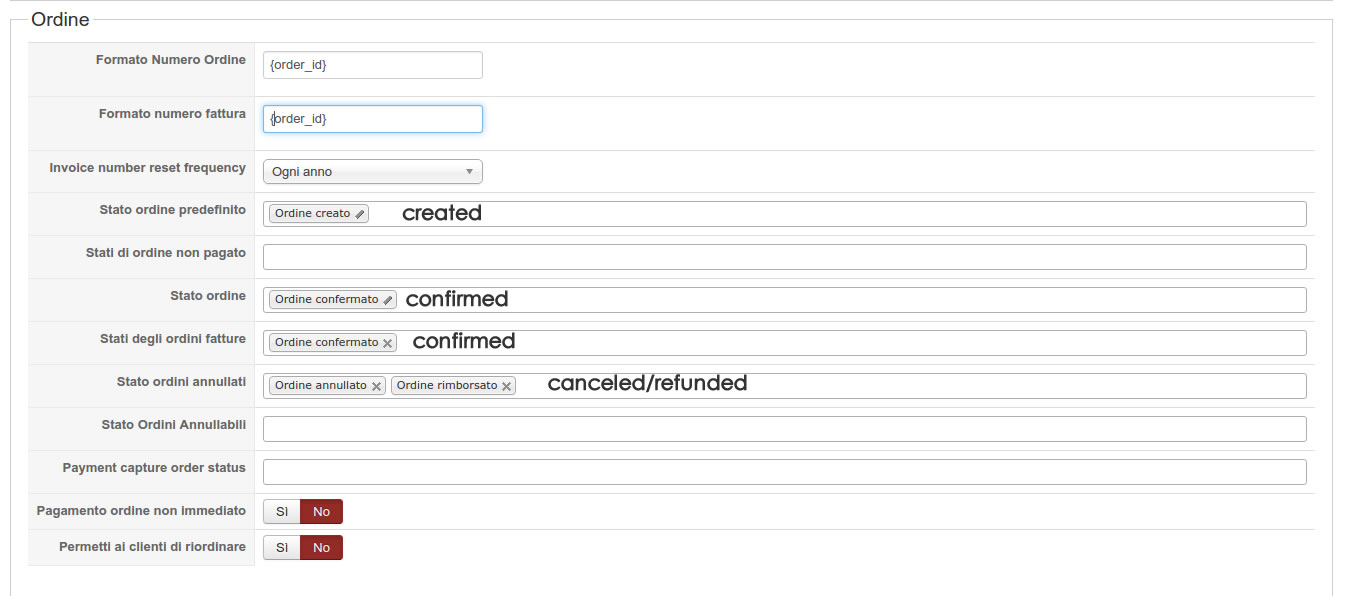Remove the Ordine rimborsato tag
Image resolution: width=1346 pixels, height=596 pixels.
point(507,386)
